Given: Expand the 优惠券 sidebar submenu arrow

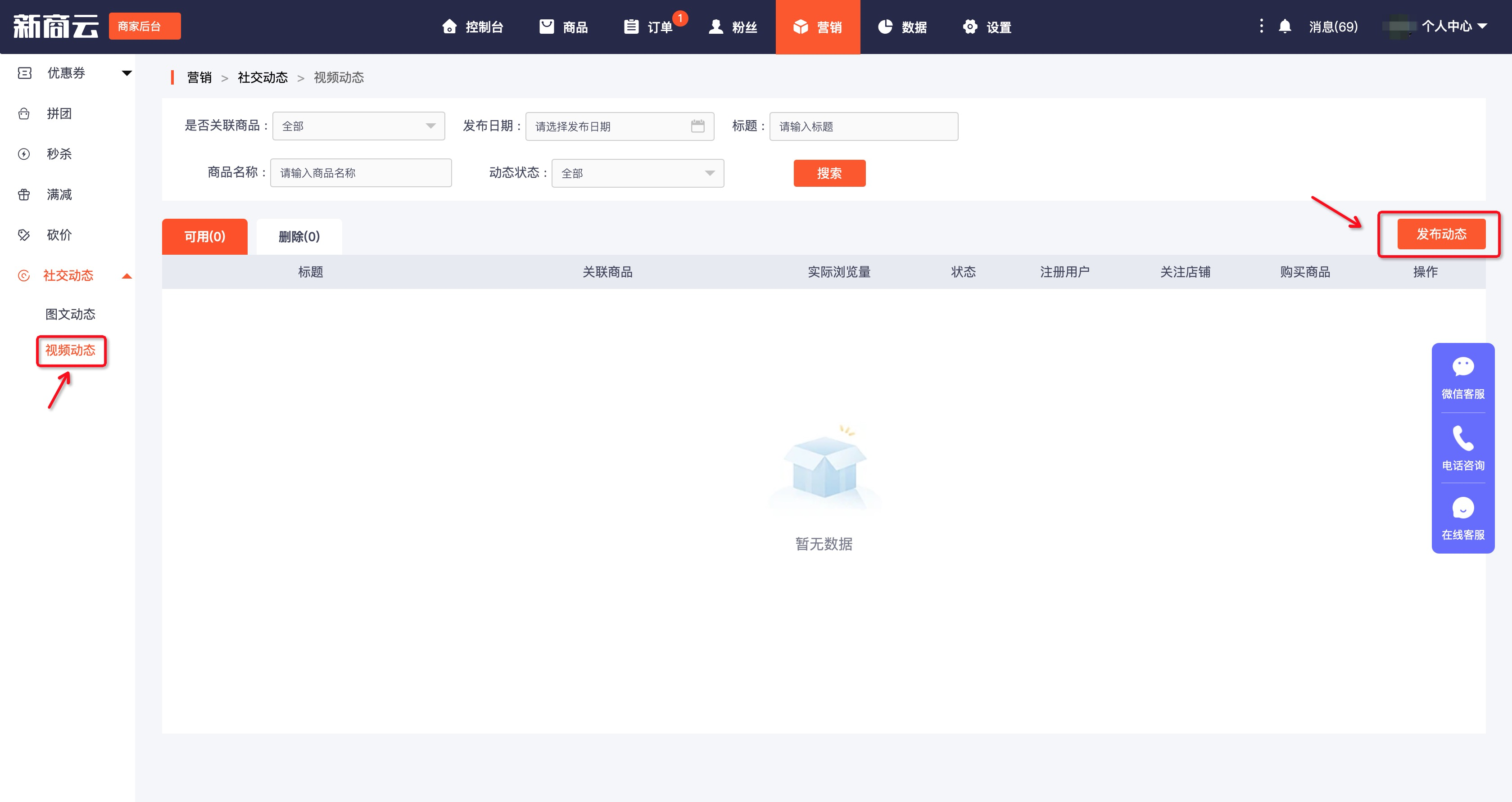Looking at the screenshot, I should click(126, 73).
